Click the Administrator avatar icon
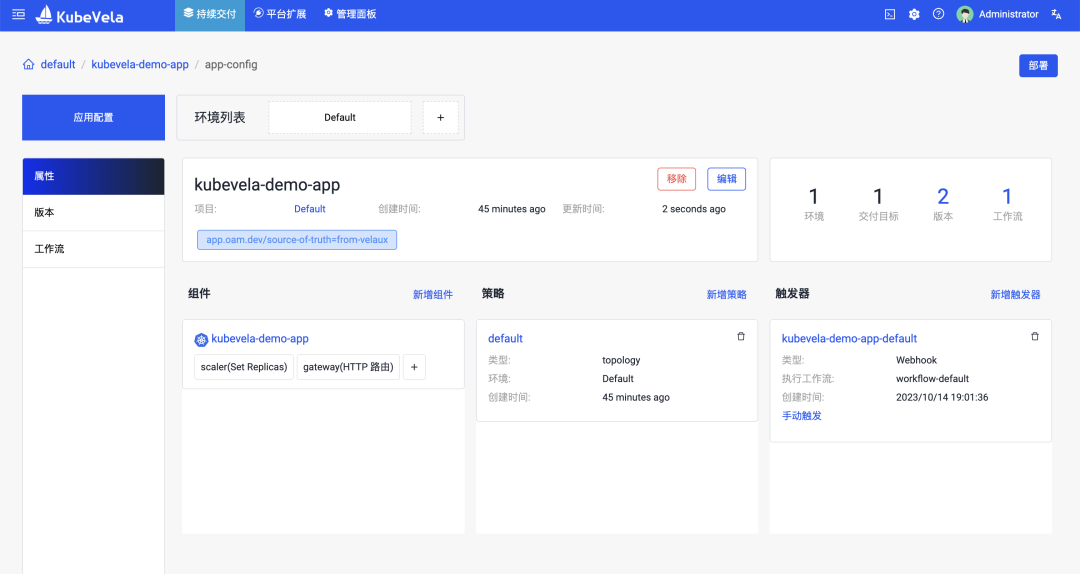Screen dimensions: 1080x574 (x=965, y=14)
